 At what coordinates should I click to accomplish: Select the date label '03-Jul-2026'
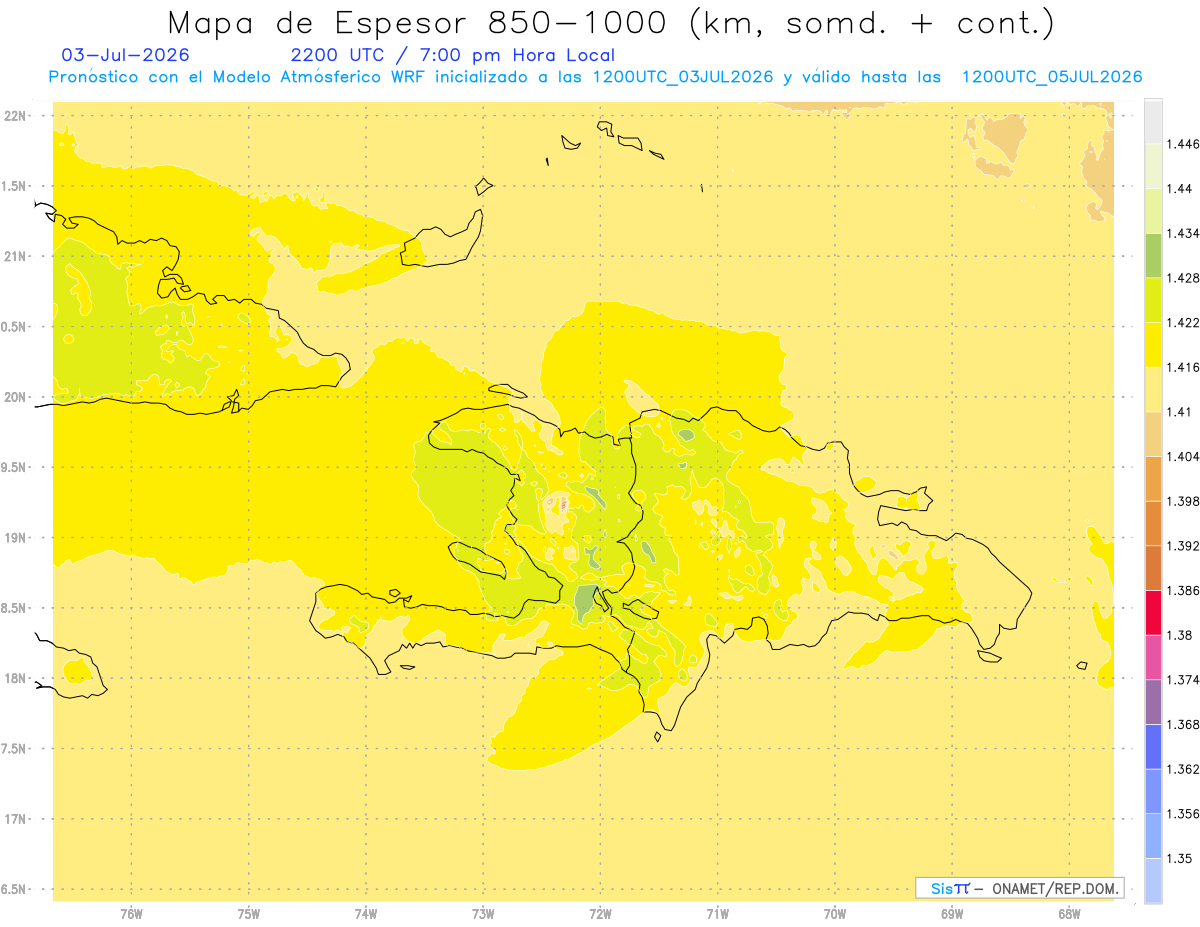pos(126,55)
